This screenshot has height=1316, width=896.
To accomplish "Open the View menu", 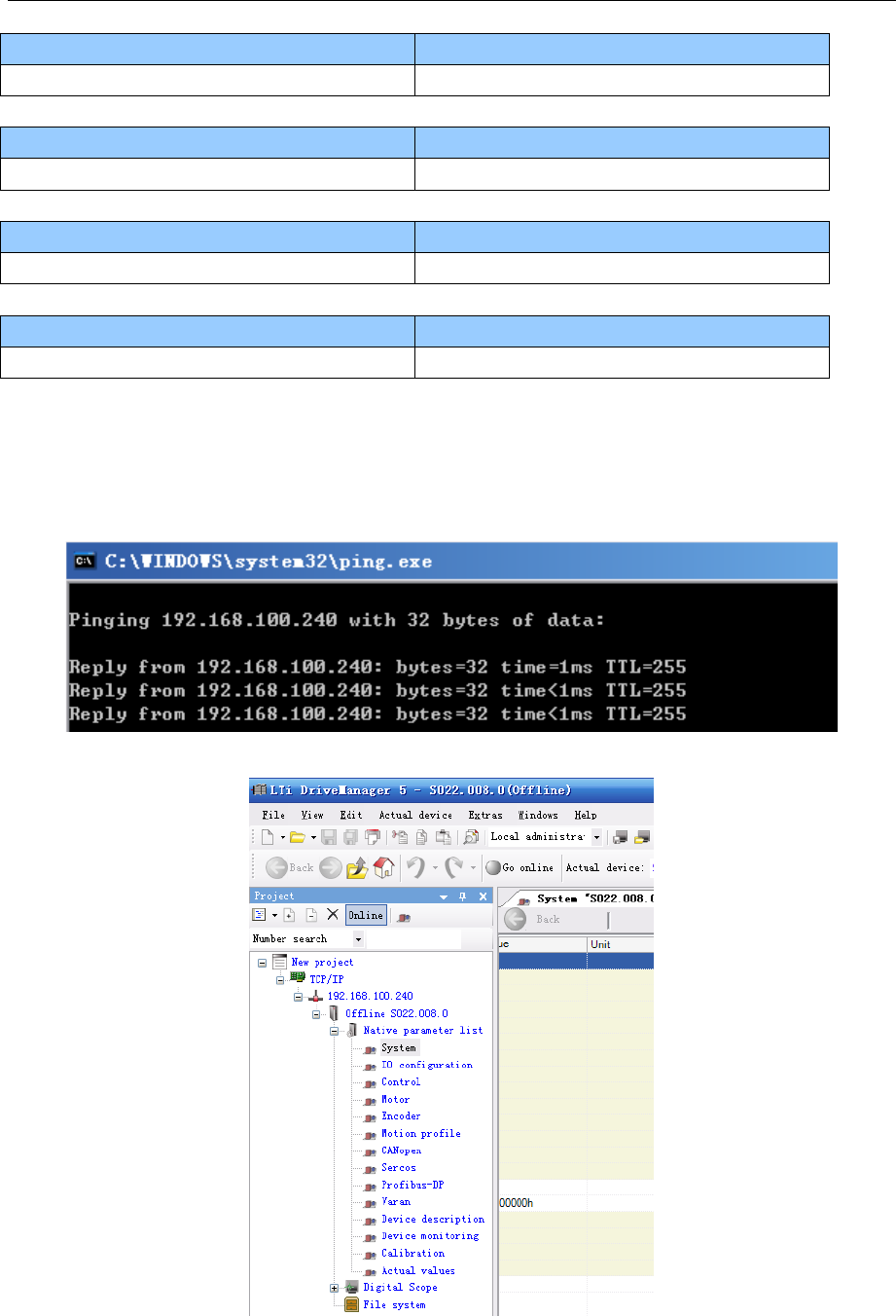I will click(x=312, y=816).
